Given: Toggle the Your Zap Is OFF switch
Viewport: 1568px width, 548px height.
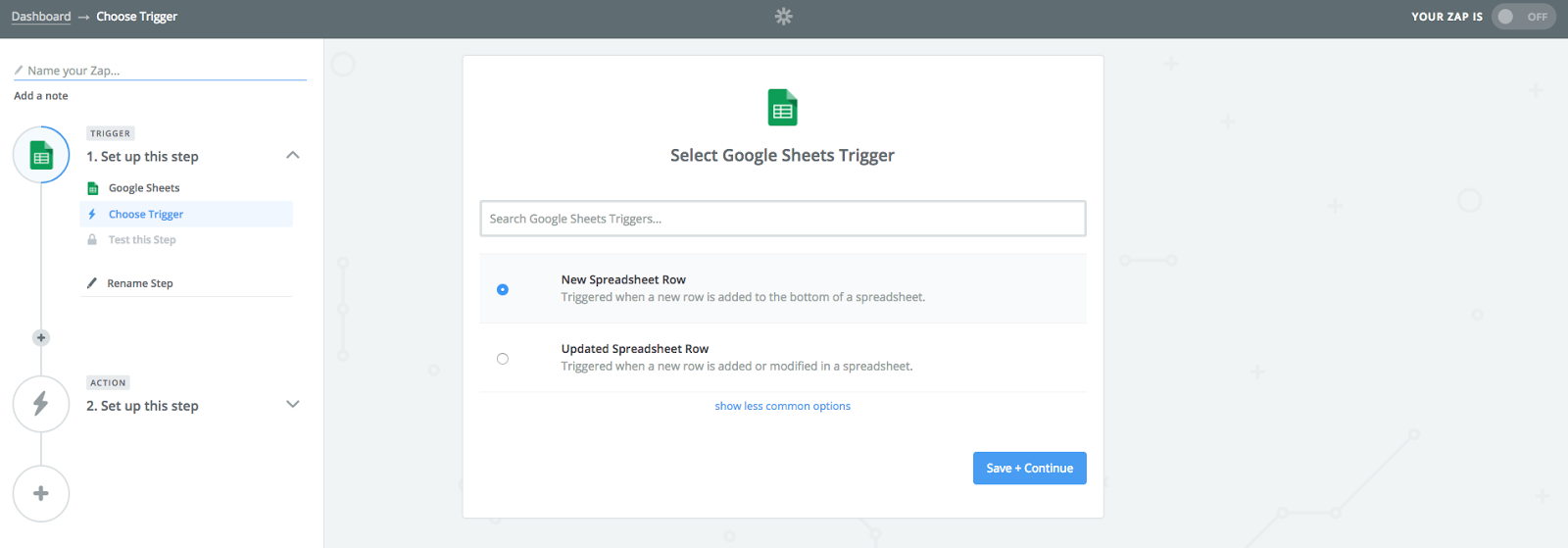Looking at the screenshot, I should [1523, 17].
